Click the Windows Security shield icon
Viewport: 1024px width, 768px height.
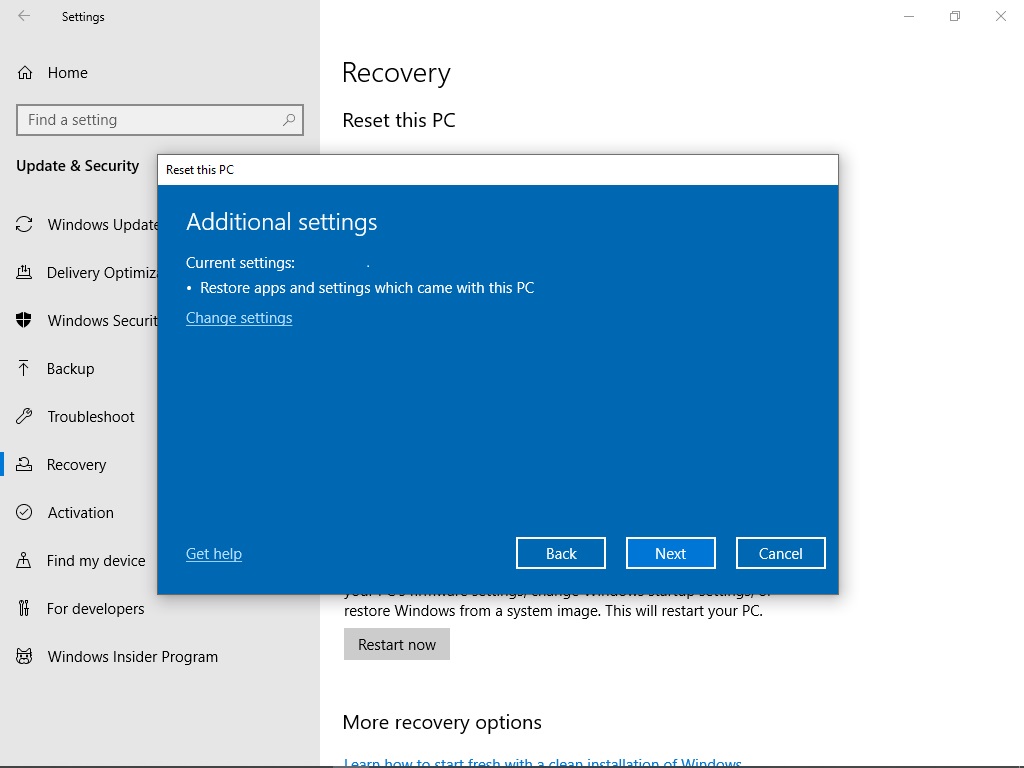[x=24, y=320]
